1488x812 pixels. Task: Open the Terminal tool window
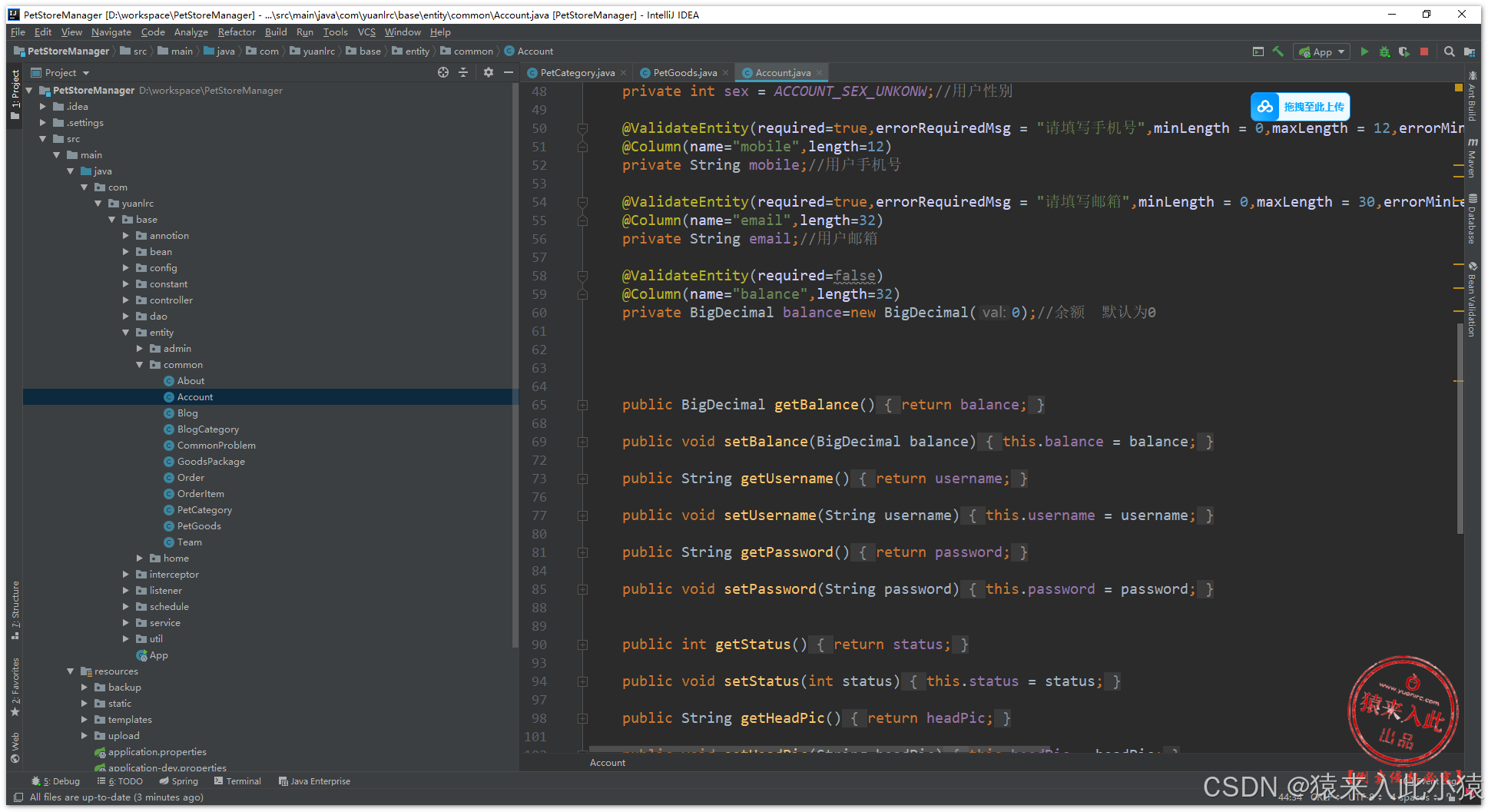[x=237, y=781]
